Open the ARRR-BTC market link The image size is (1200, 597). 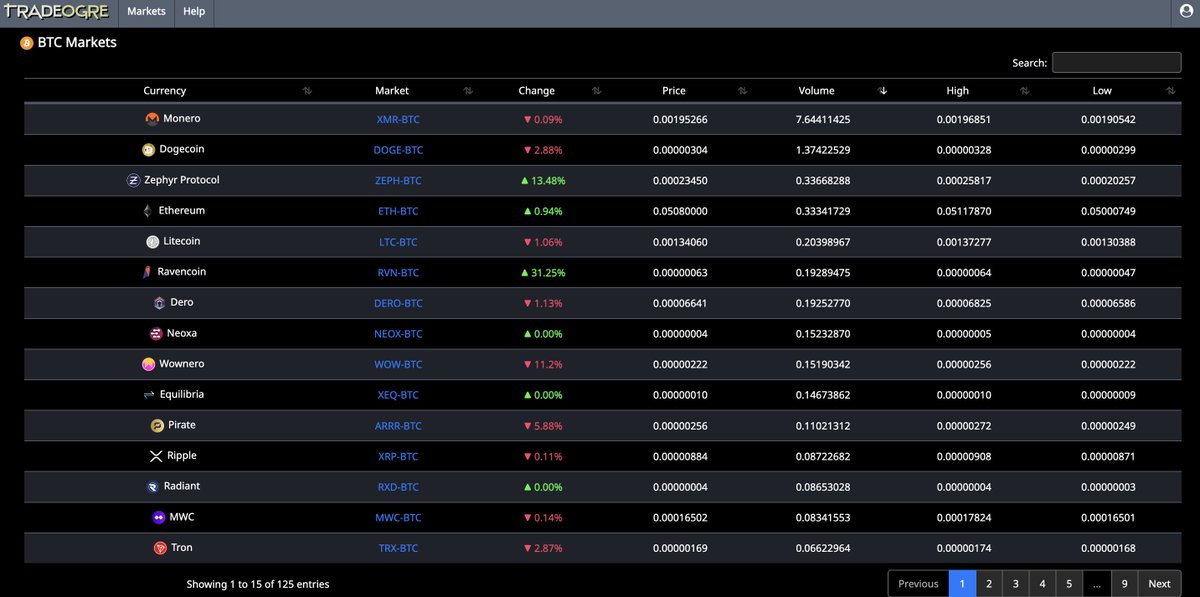click(x=398, y=426)
